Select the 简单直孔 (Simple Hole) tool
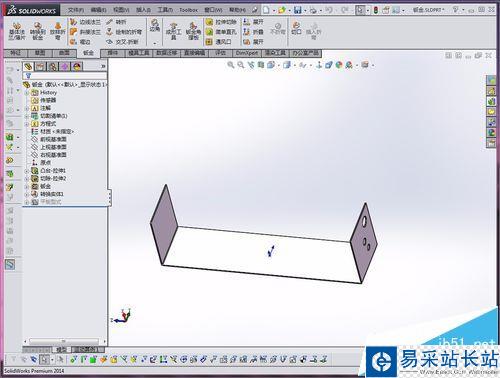The image size is (500, 378). [221, 32]
